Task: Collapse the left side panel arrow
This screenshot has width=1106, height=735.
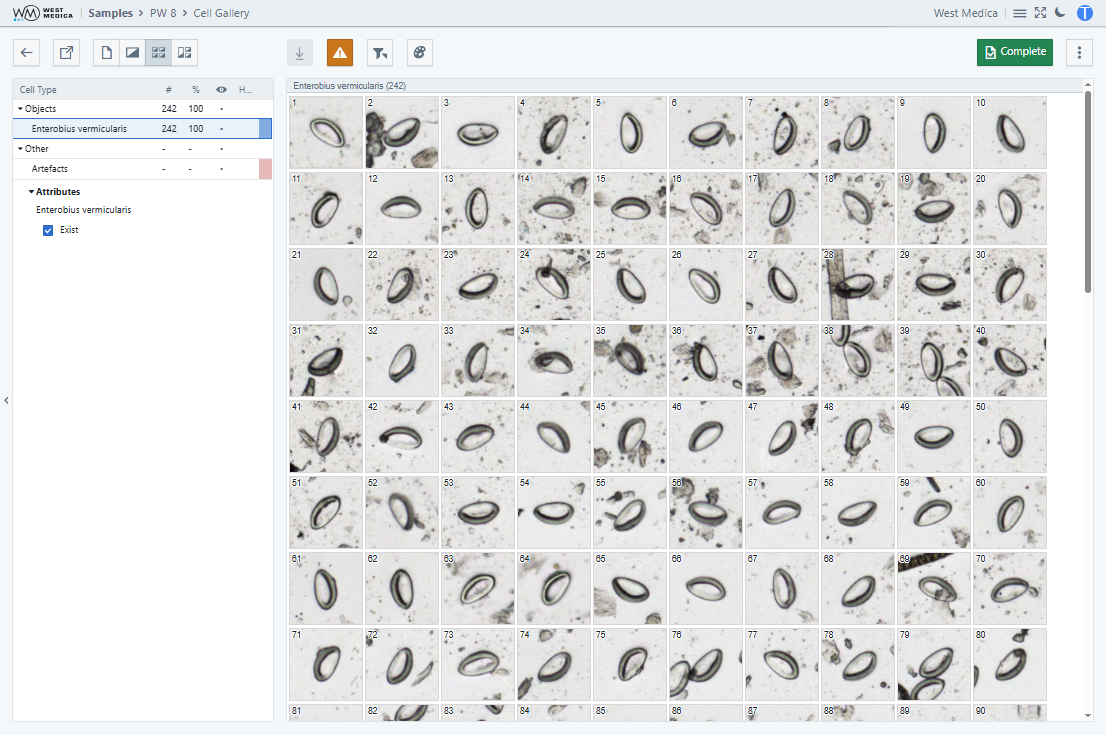Action: pos(6,401)
